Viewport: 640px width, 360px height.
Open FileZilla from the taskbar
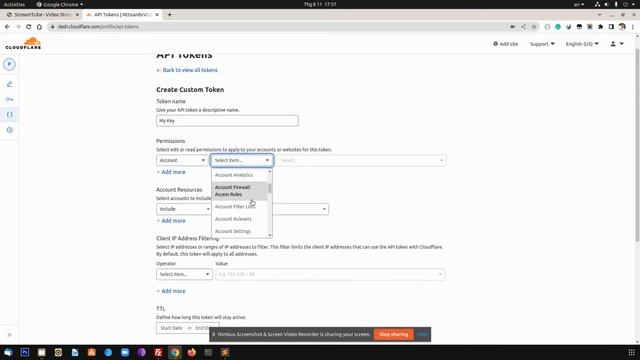(158, 352)
